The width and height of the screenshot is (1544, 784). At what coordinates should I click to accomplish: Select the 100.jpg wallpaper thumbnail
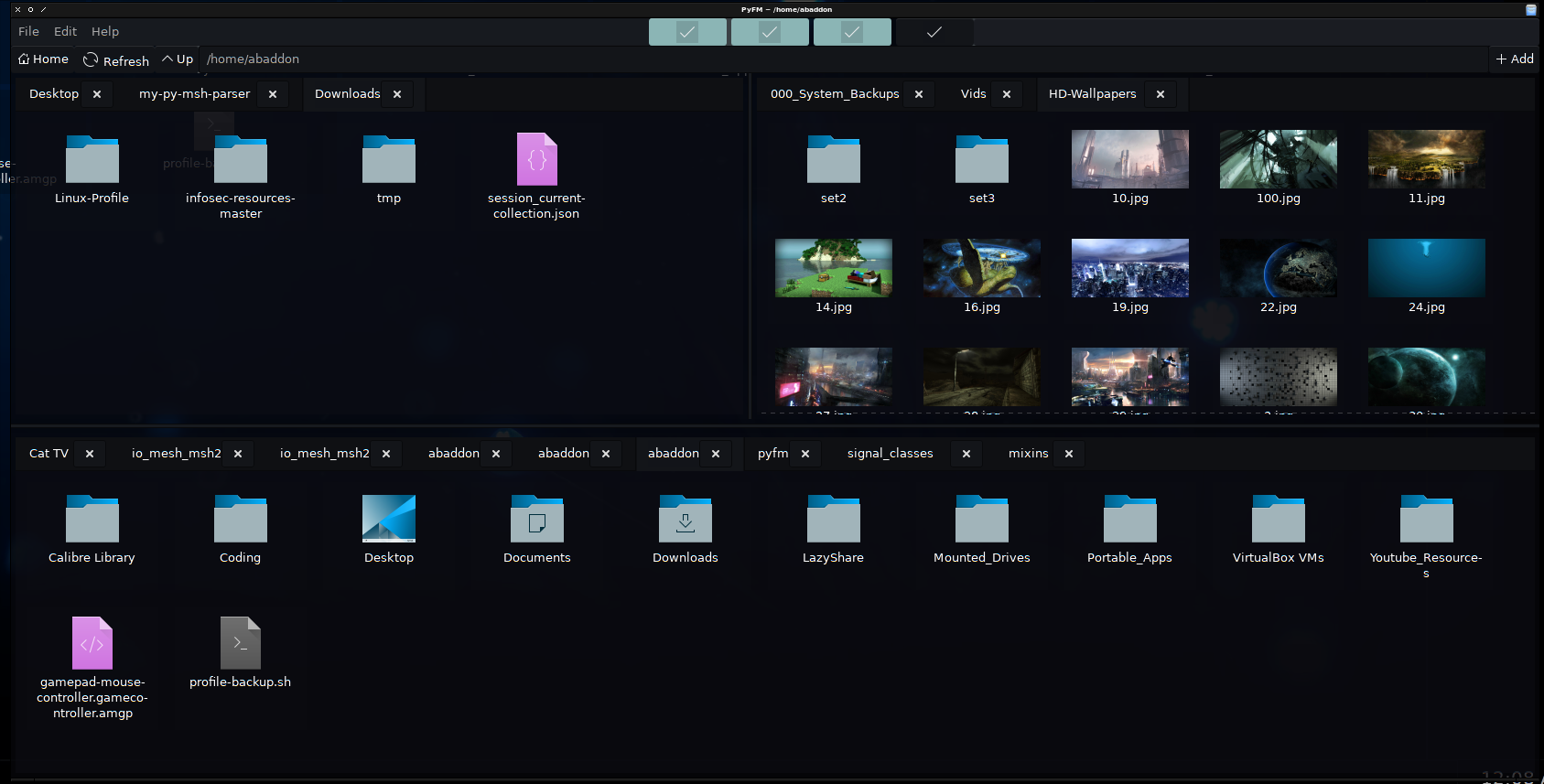coord(1279,159)
